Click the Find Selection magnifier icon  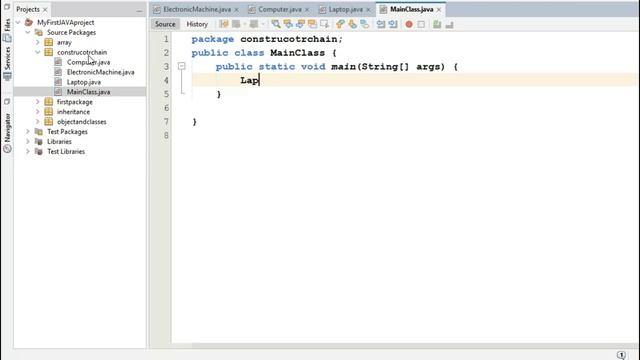pos(276,24)
